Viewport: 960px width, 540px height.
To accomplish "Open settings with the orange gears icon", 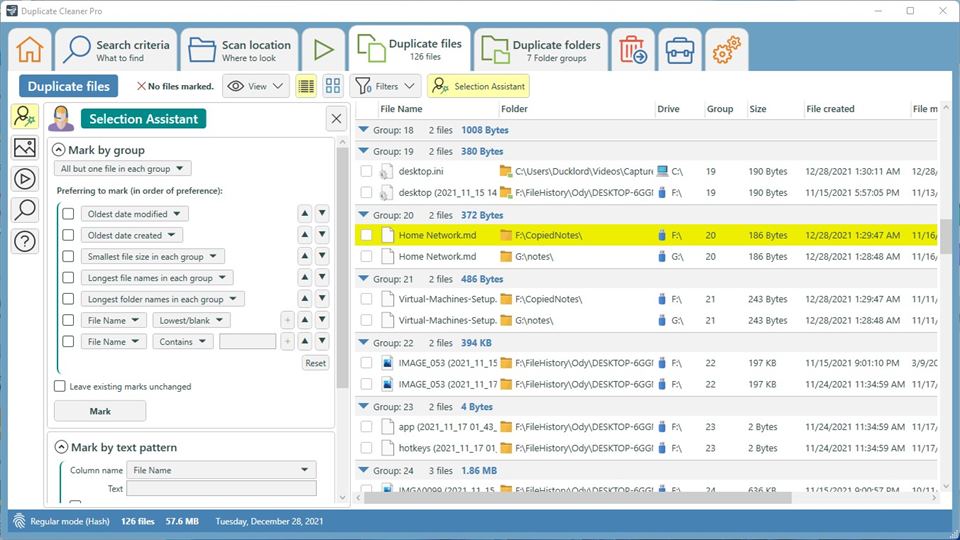I will click(x=726, y=50).
